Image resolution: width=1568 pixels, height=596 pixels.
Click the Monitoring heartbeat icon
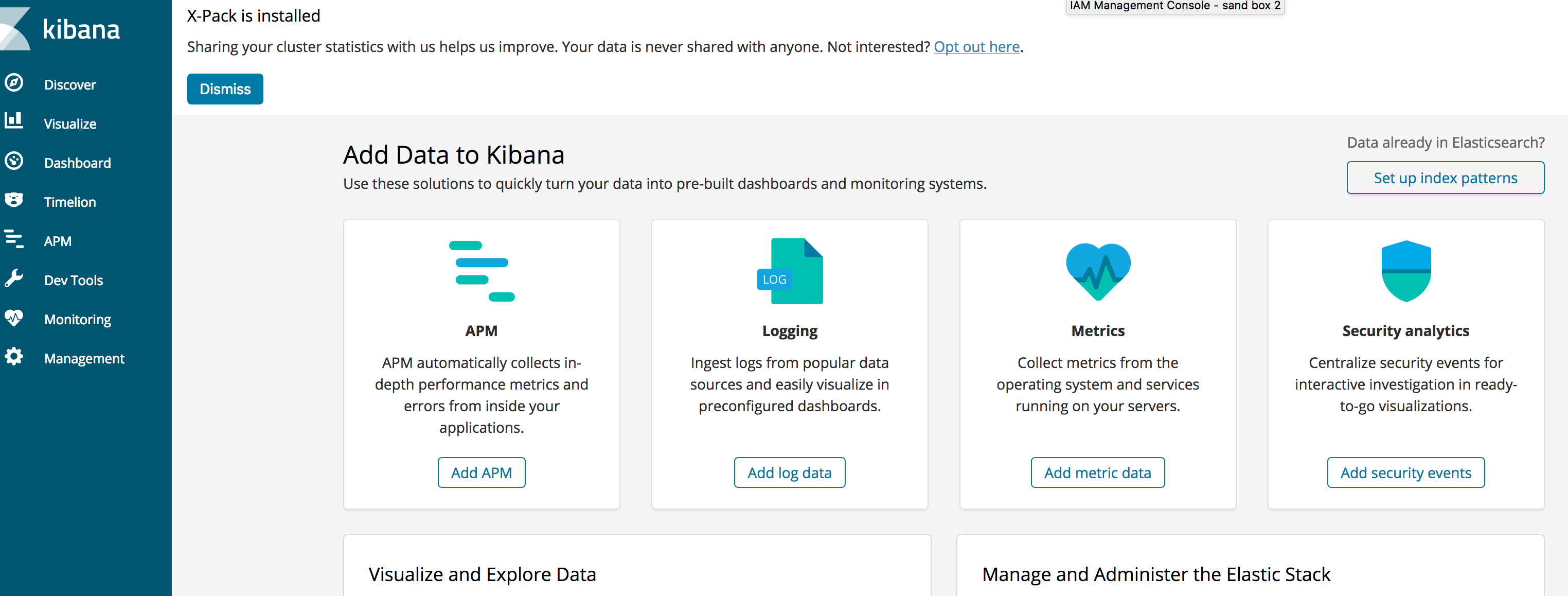pos(14,317)
